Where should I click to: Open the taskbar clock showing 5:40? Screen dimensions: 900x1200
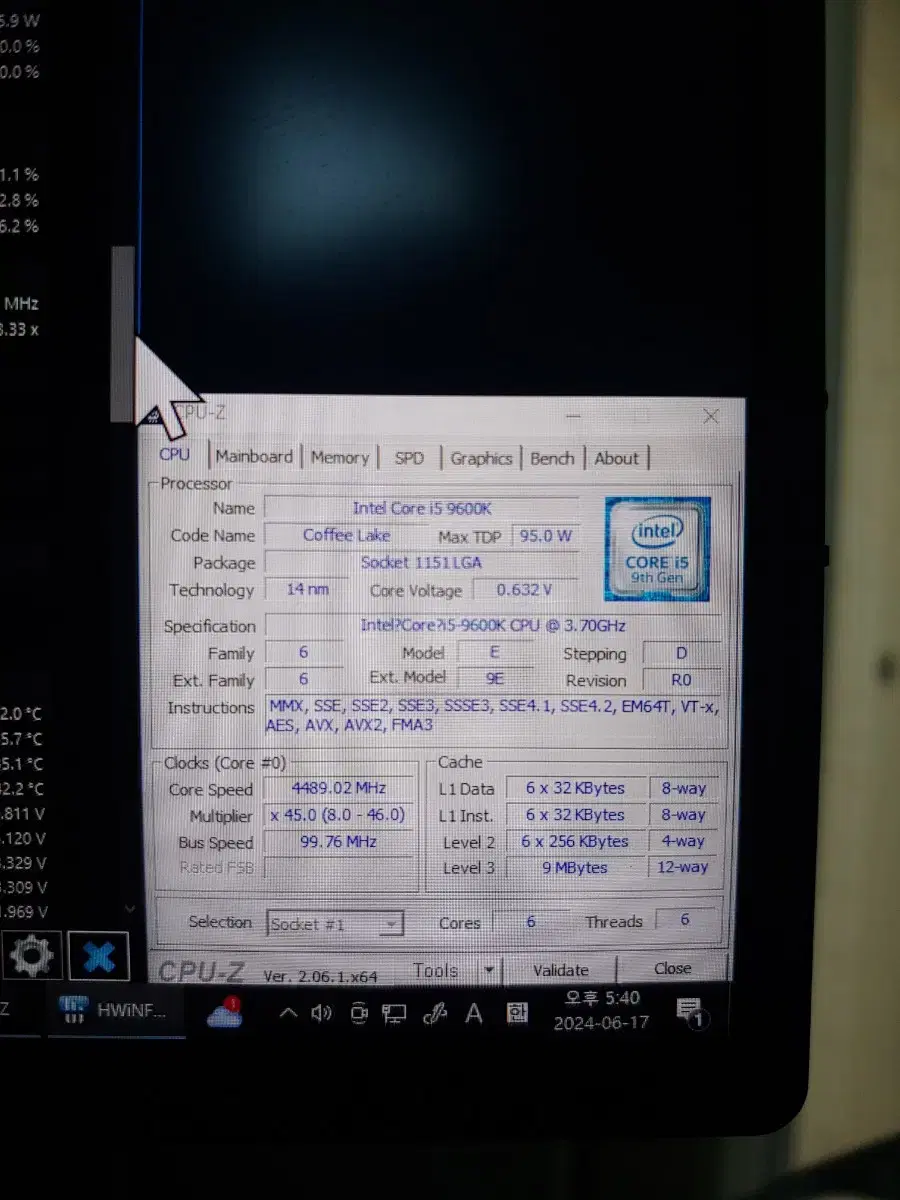(x=602, y=1010)
